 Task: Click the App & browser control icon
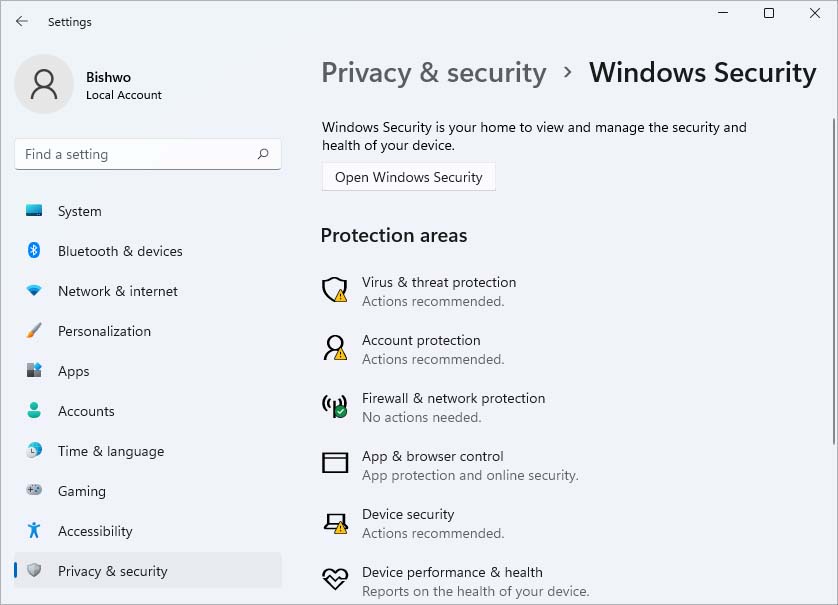(334, 463)
